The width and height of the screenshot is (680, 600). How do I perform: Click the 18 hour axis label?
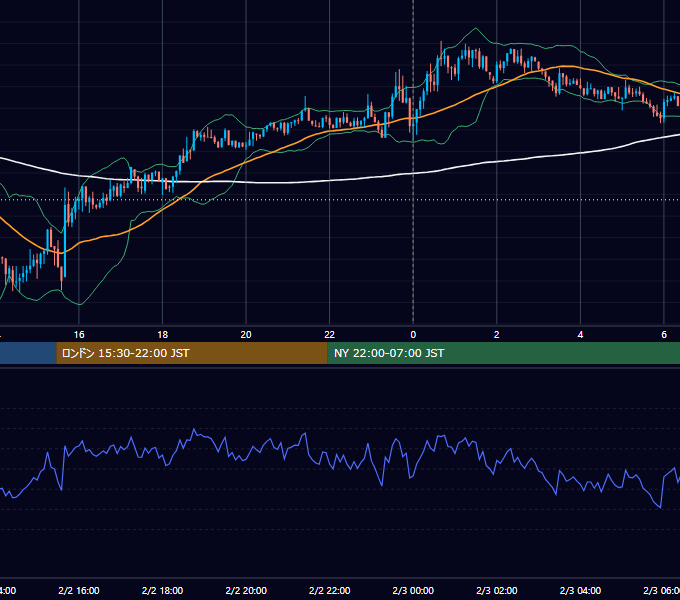click(x=163, y=335)
